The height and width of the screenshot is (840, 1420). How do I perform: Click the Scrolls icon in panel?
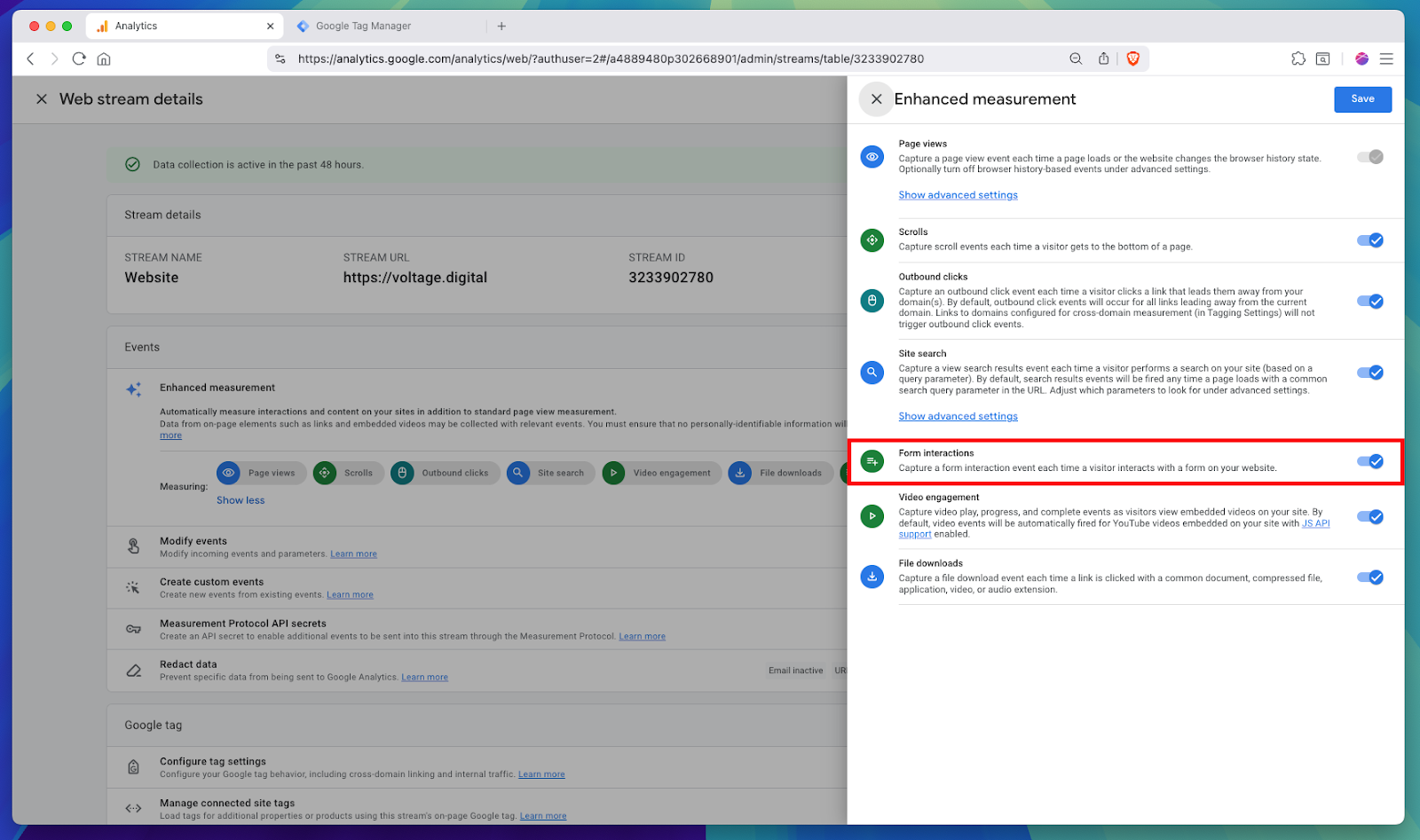click(872, 239)
